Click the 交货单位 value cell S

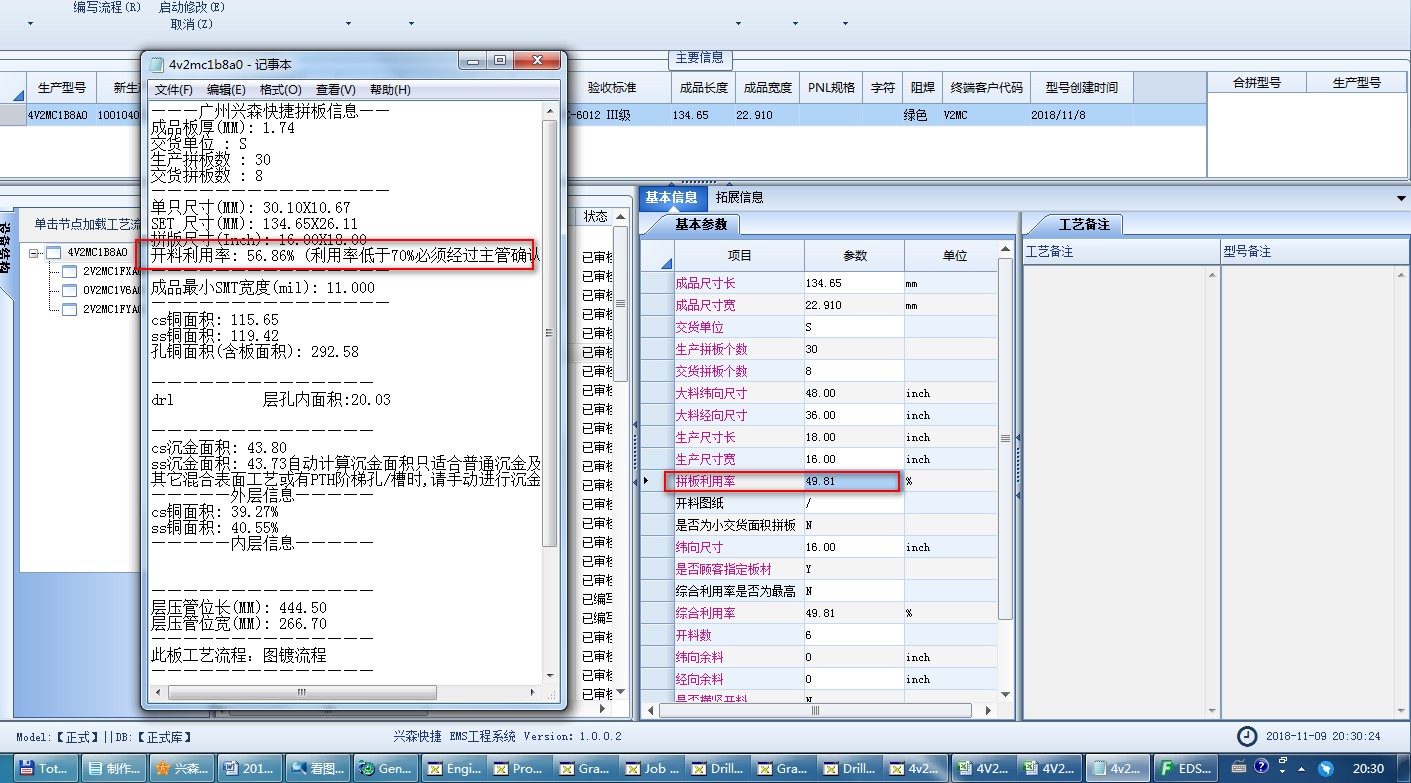point(853,327)
